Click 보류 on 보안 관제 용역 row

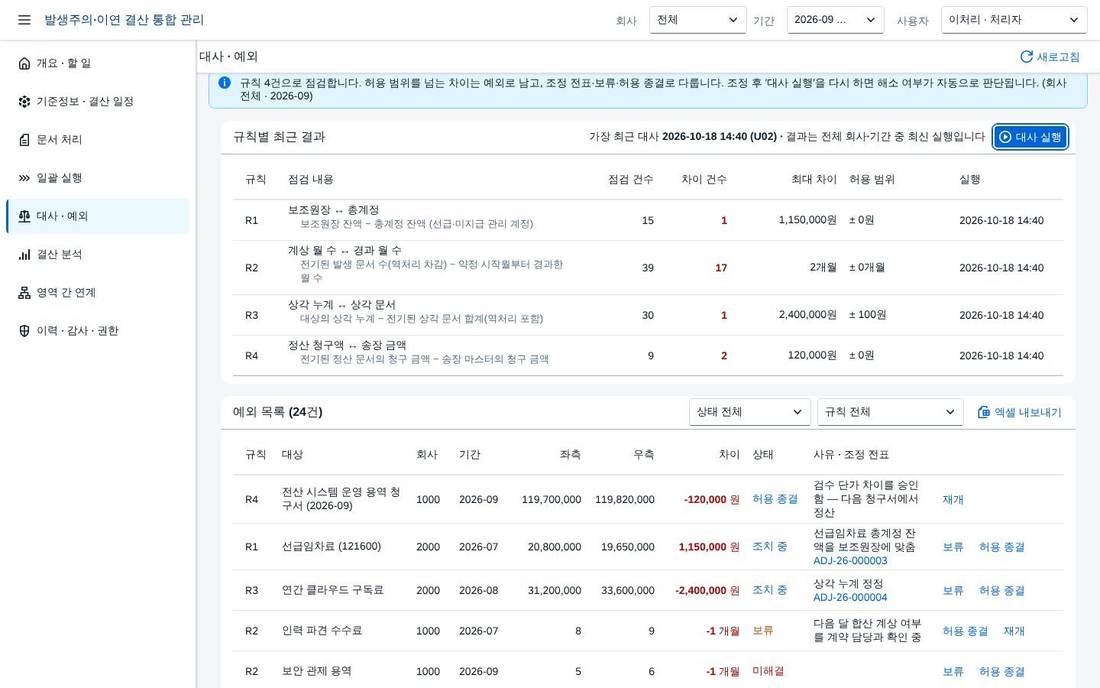click(x=953, y=672)
